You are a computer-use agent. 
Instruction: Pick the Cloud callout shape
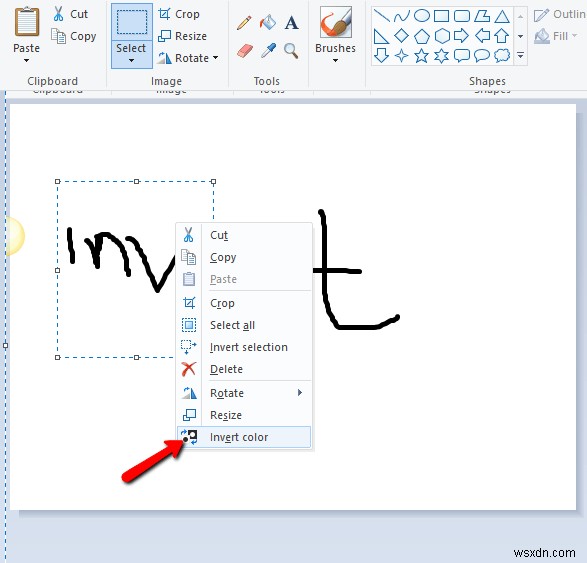click(x=502, y=56)
